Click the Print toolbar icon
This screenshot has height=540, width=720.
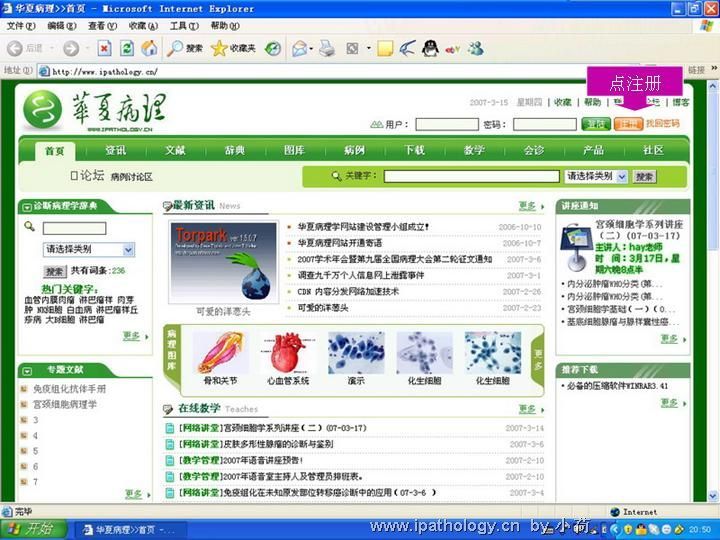327,48
